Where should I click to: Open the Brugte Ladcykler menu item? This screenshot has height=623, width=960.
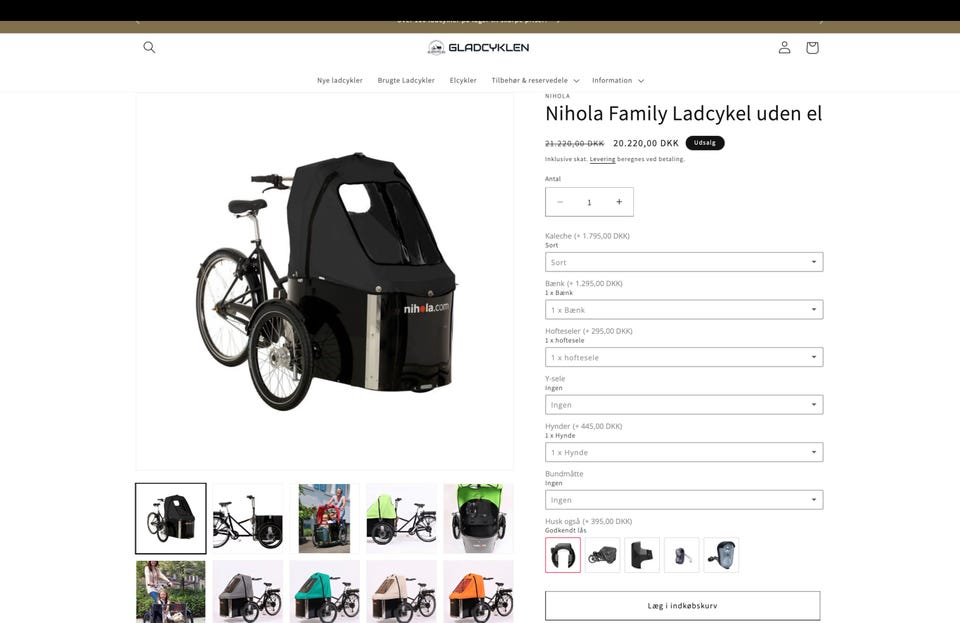pyautogui.click(x=406, y=80)
